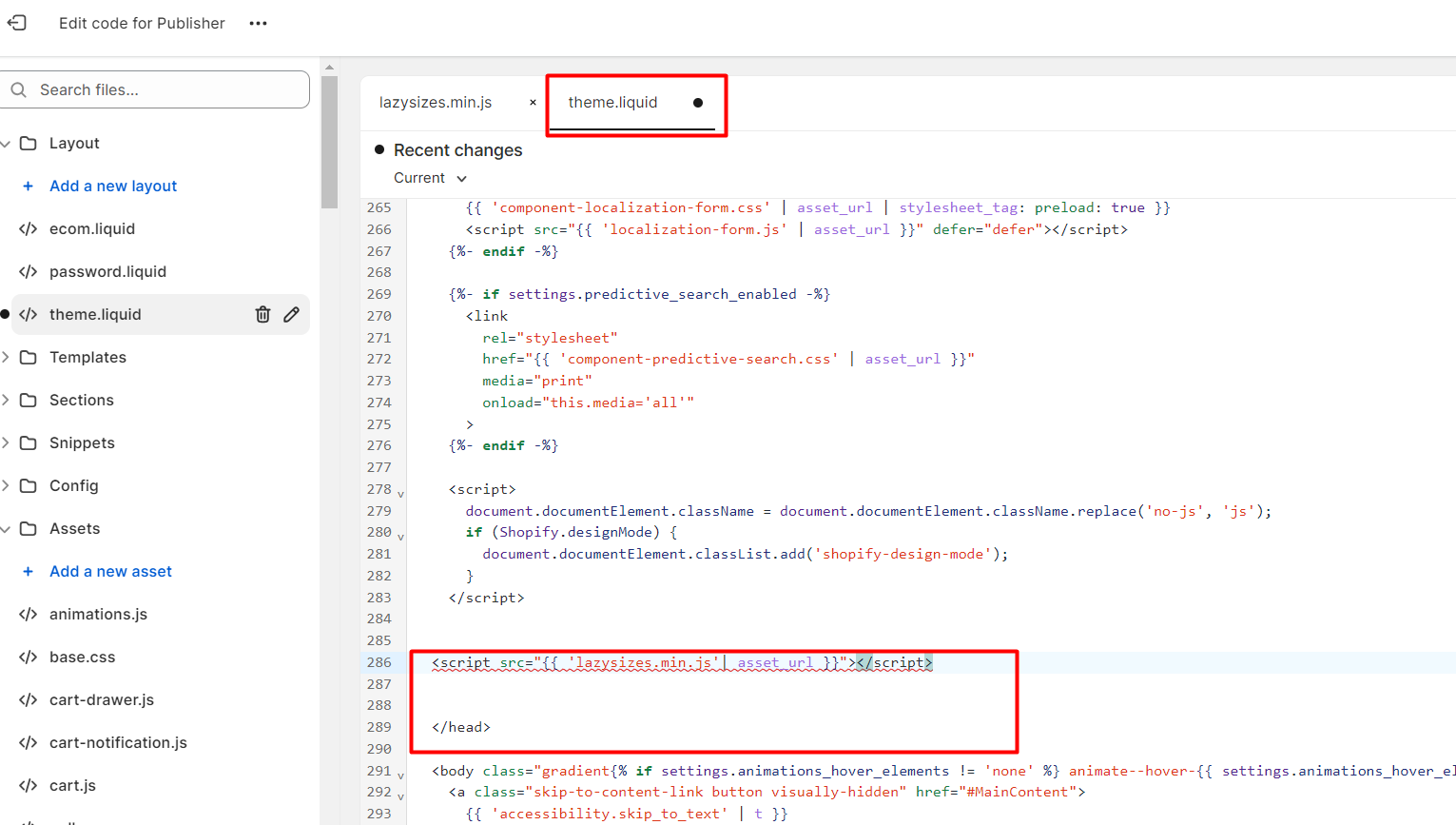Click the search magnifier icon
The width and height of the screenshot is (1456, 825).
click(18, 89)
